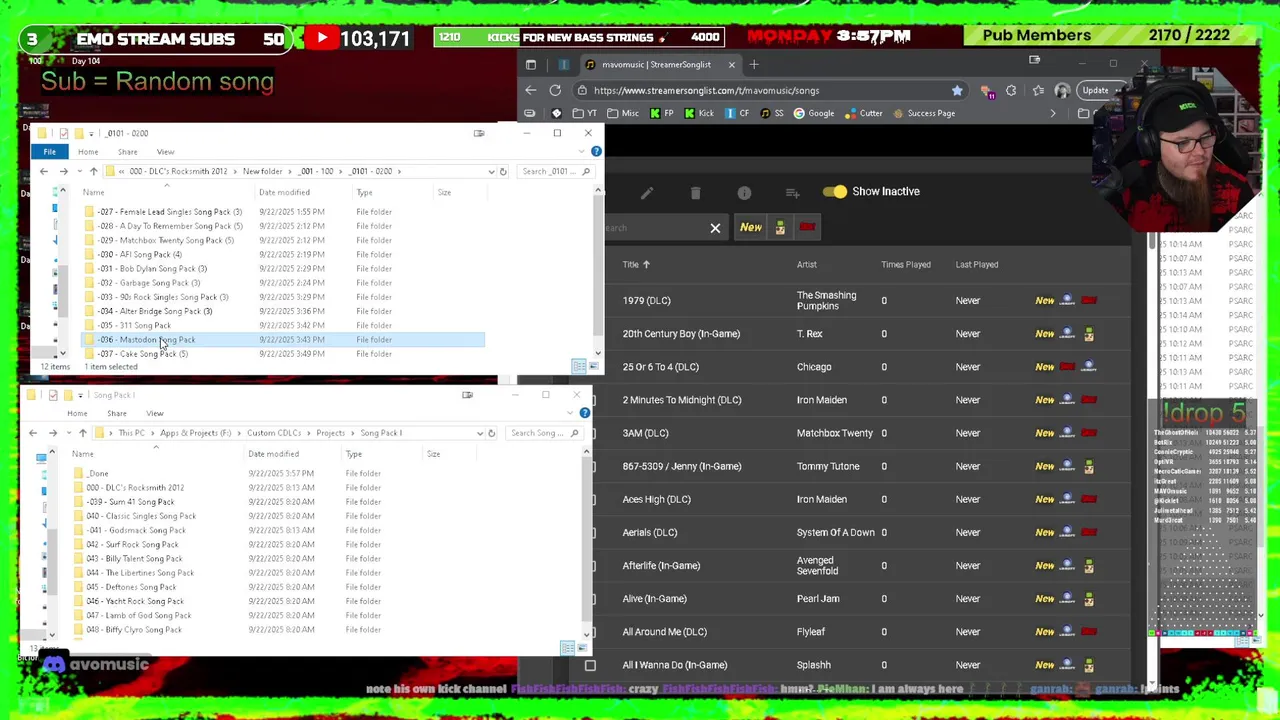The image size is (1280, 720).
Task: Click the help icon in top Explorer window
Action: [x=596, y=151]
